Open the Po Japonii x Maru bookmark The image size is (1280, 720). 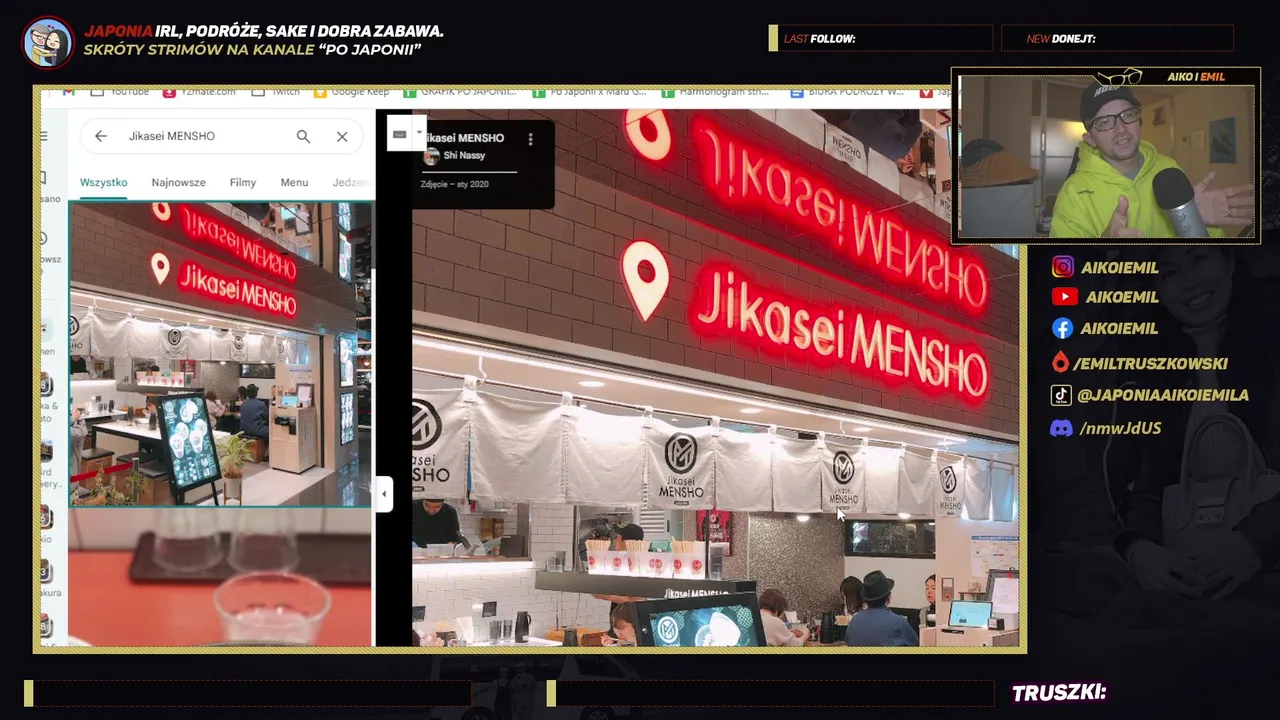coord(590,91)
